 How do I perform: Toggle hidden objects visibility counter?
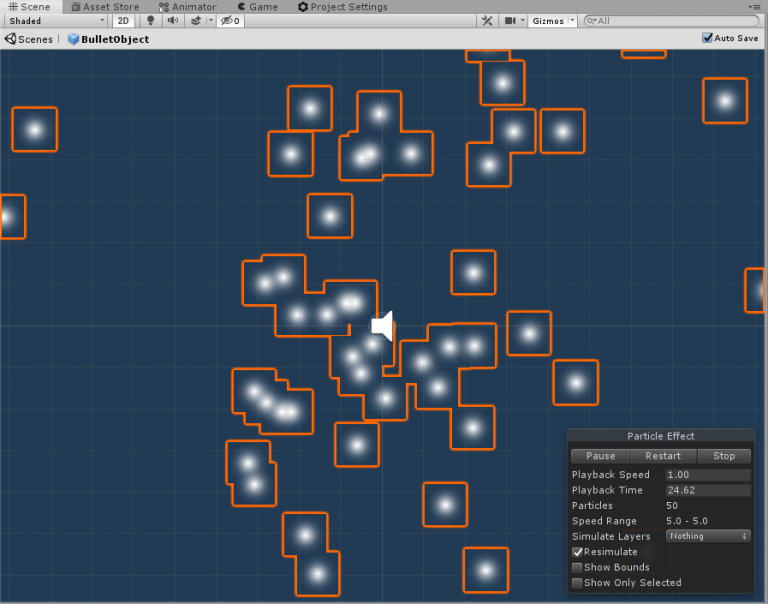[x=230, y=21]
